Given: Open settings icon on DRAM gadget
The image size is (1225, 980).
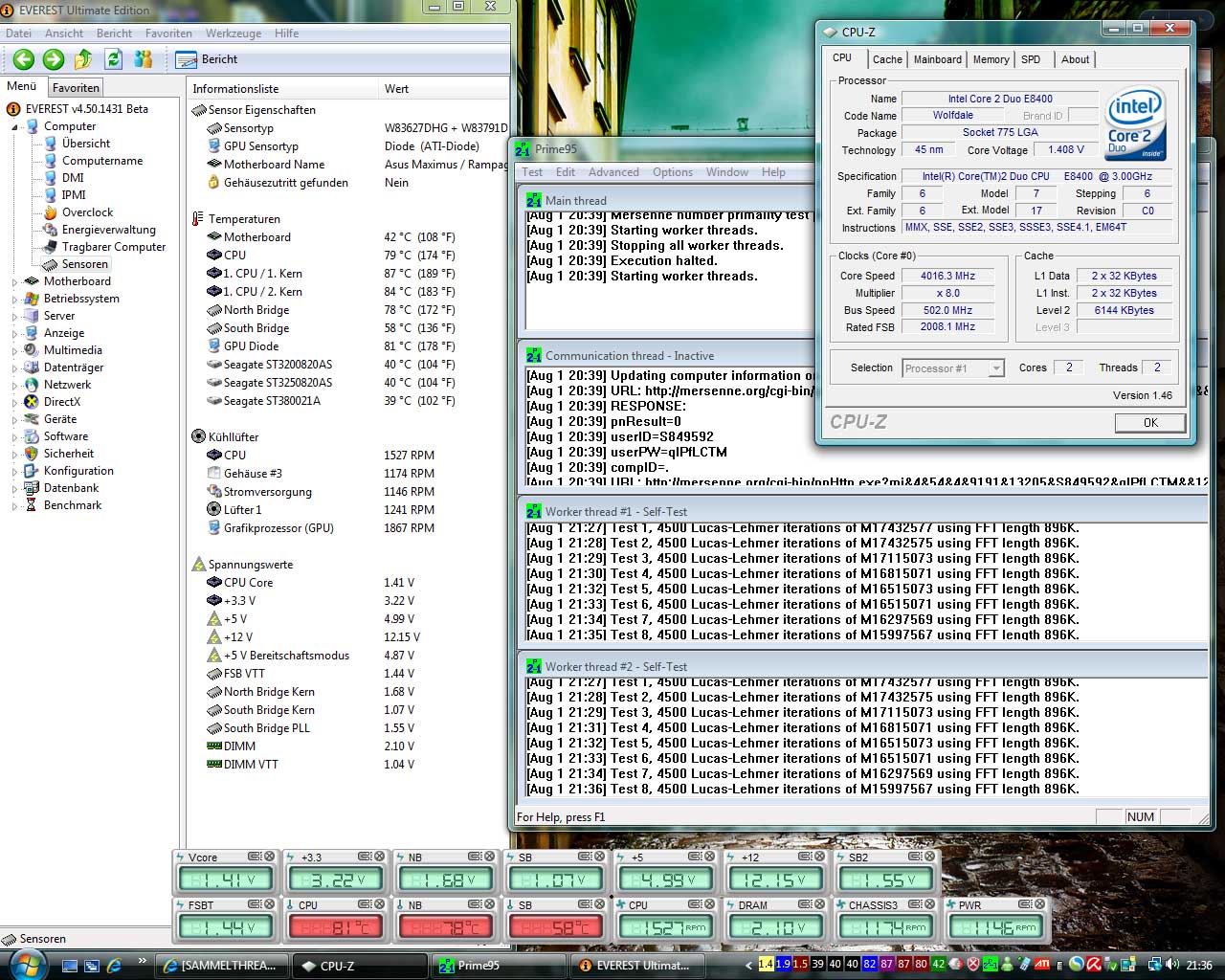Looking at the screenshot, I should [x=804, y=904].
